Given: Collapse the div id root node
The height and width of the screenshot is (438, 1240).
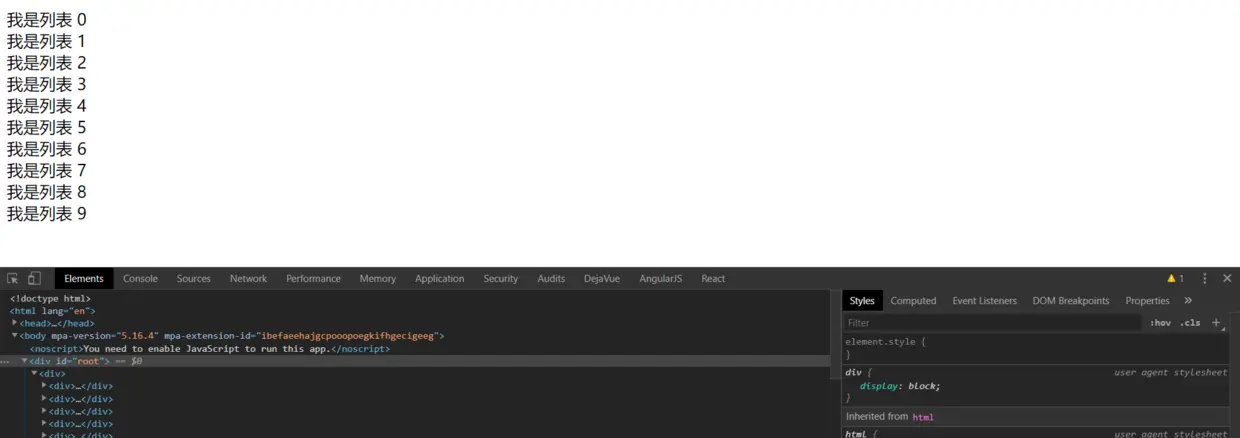Looking at the screenshot, I should [25, 361].
